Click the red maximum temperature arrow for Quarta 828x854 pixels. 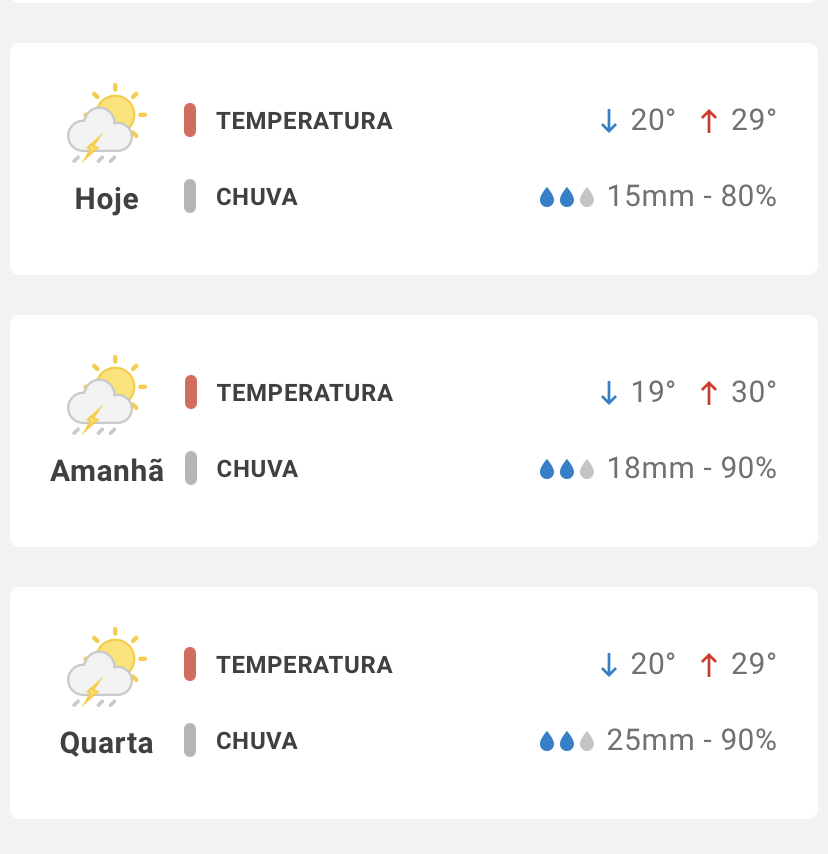(x=709, y=665)
